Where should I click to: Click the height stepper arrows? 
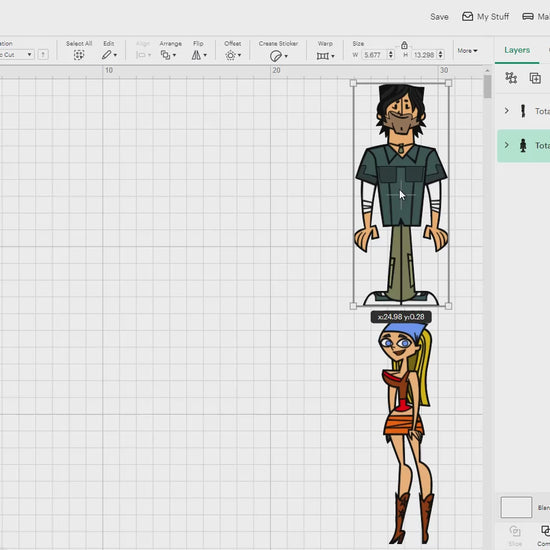441,55
